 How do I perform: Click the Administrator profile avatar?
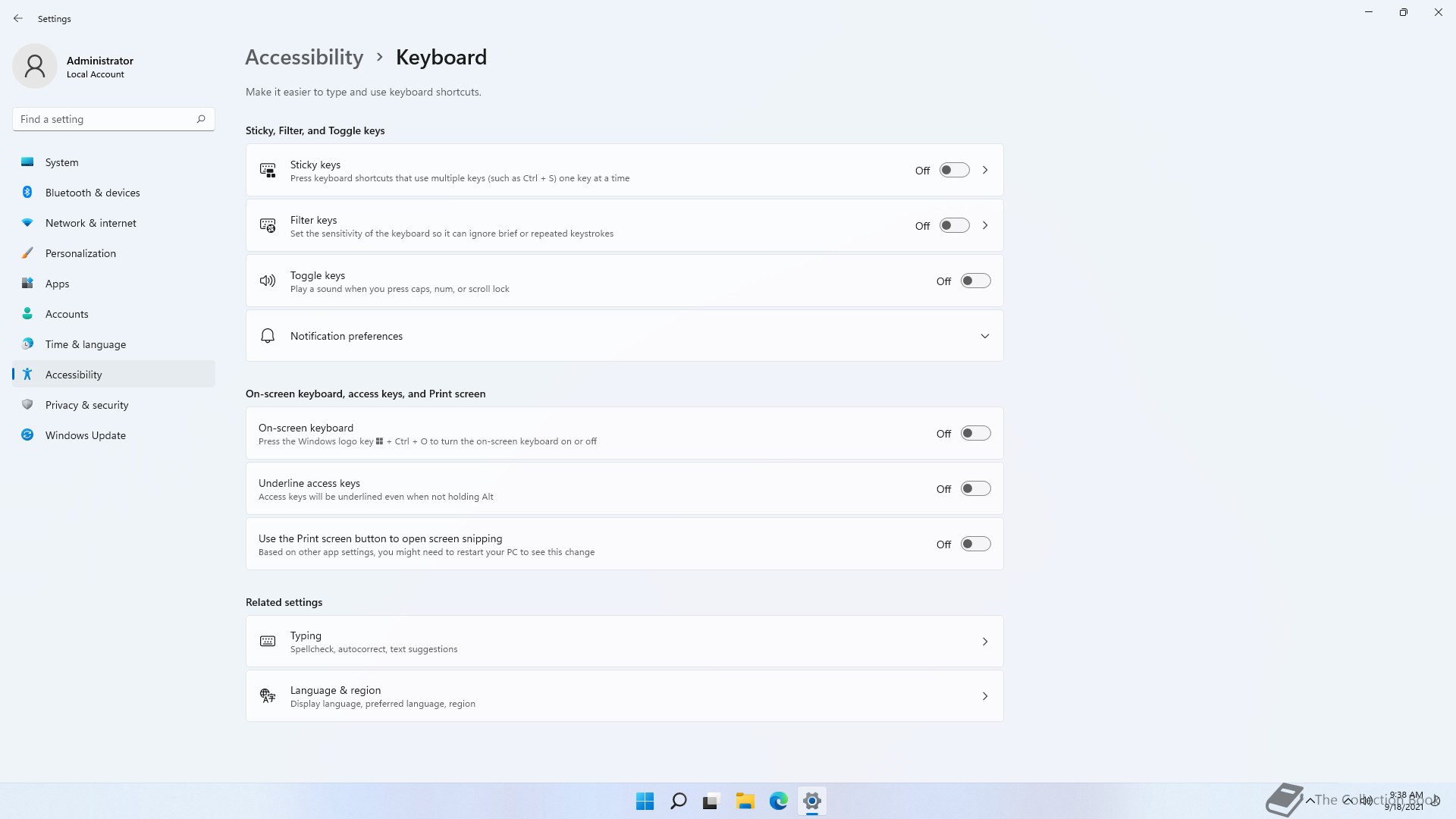(35, 66)
